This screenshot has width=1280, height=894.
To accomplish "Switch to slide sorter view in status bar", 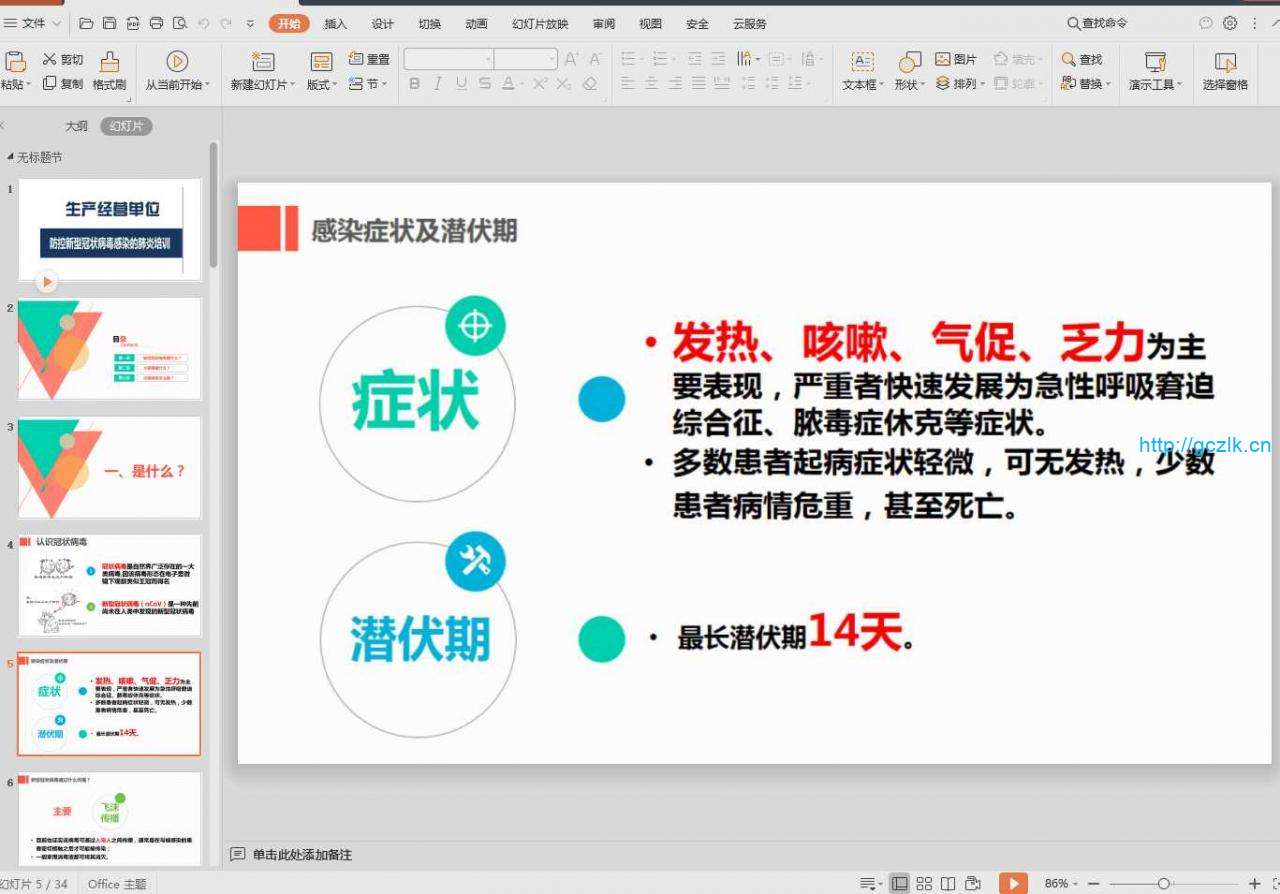I will tap(924, 883).
